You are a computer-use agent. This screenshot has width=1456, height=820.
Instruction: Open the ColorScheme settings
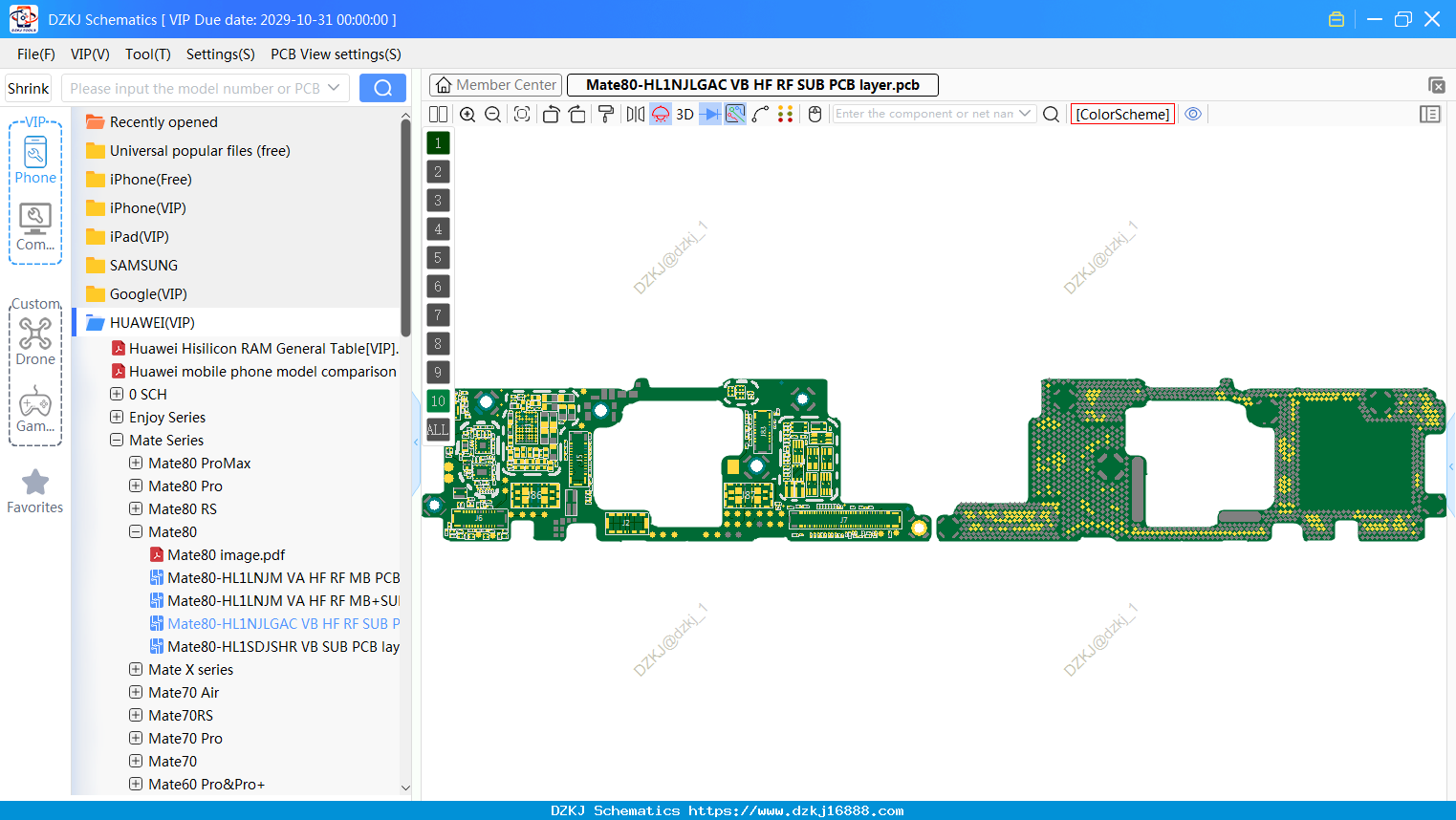[x=1122, y=114]
